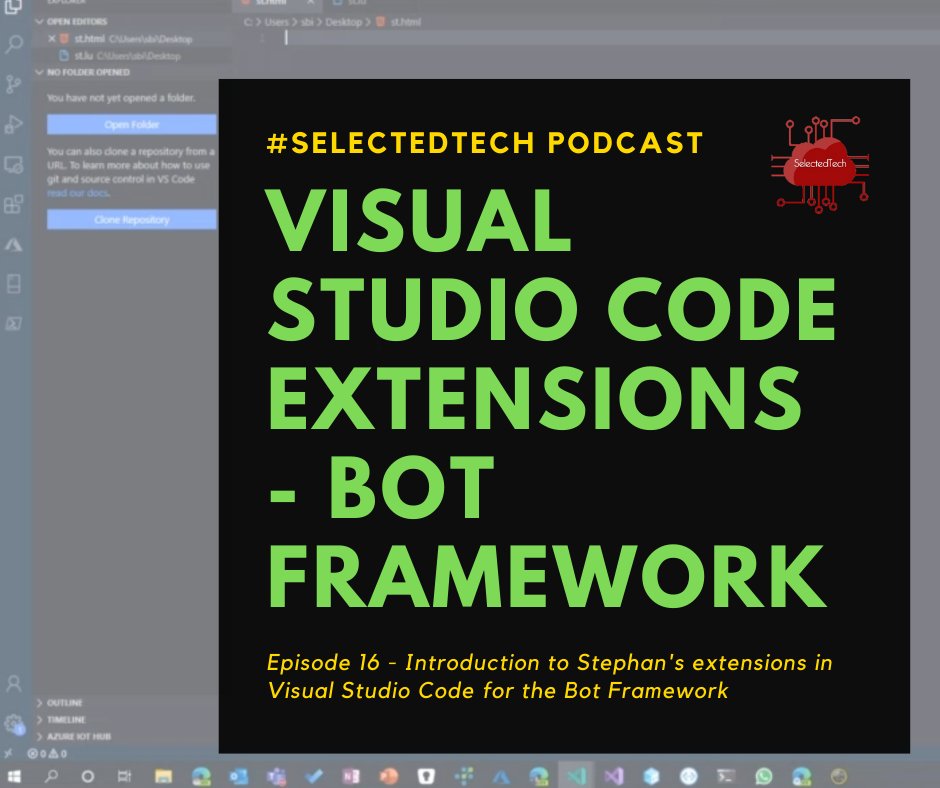The width and height of the screenshot is (940, 788).
Task: Open the Remote Explorer view
Action: [13, 164]
